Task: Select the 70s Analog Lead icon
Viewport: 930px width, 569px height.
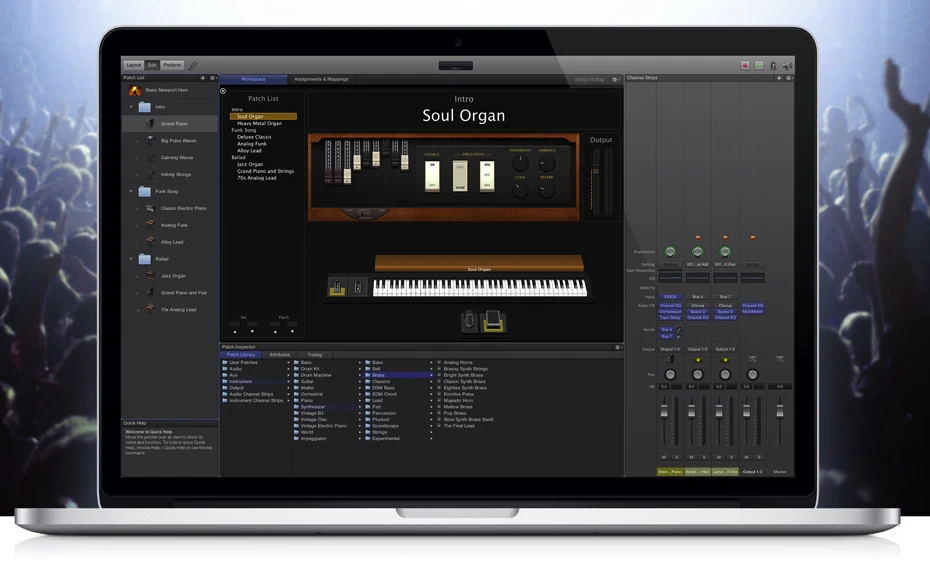Action: click(x=151, y=309)
